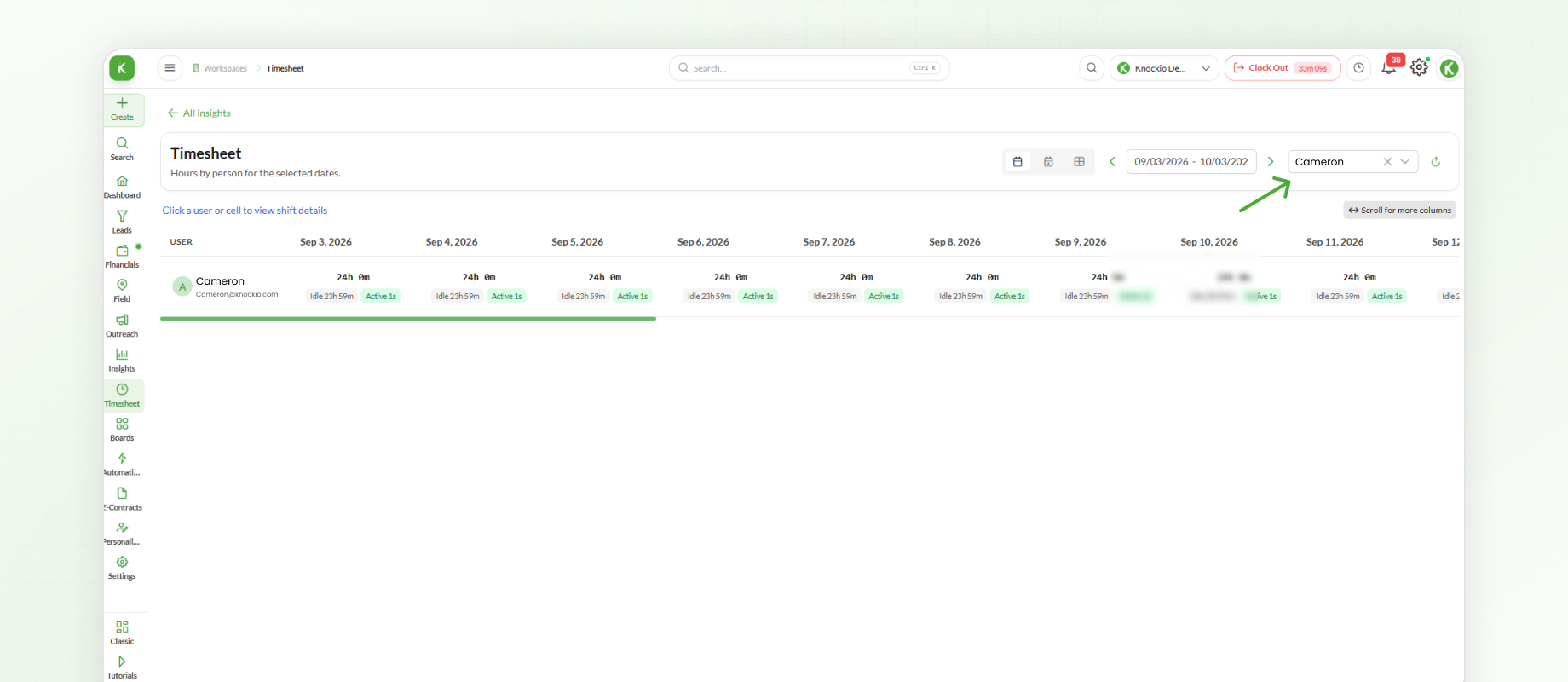Viewport: 1568px width, 682px height.
Task: Switch to the second calendar view toggle
Action: point(1048,162)
